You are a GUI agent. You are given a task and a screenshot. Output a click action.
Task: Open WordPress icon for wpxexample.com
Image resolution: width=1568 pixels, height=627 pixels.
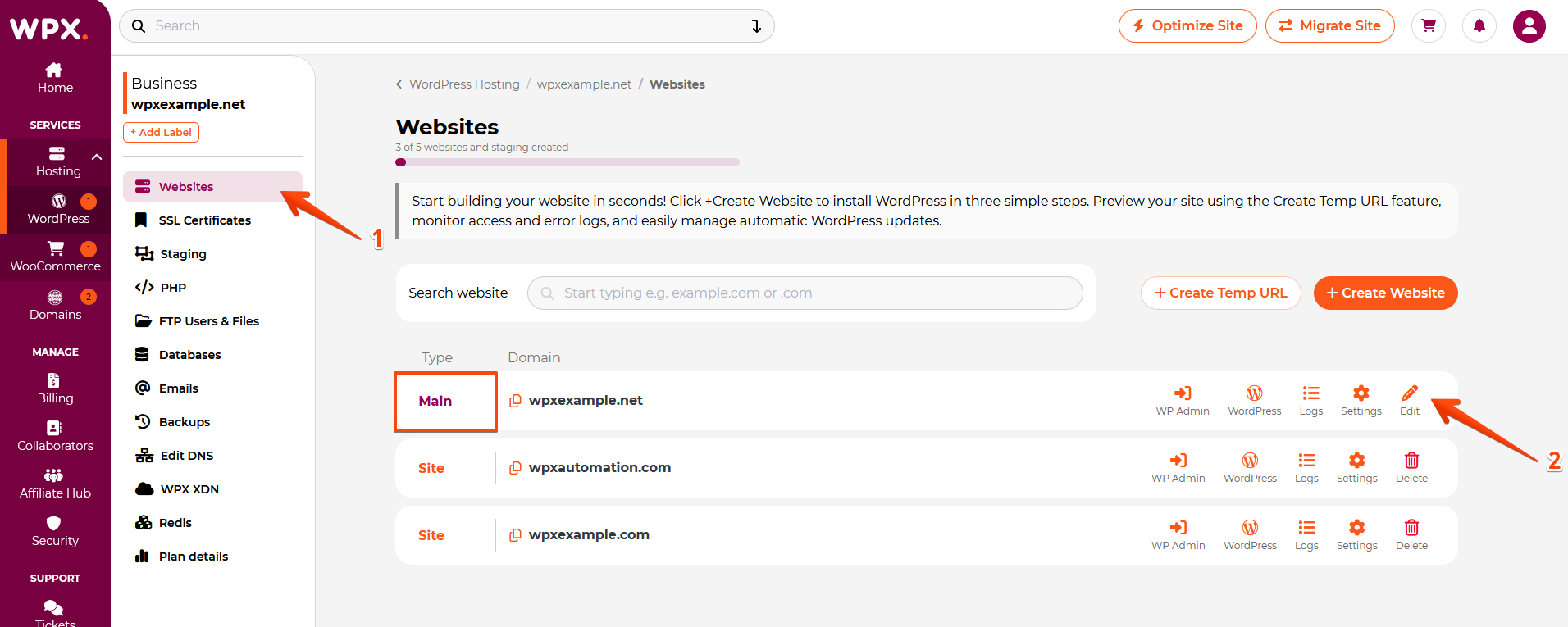[1250, 535]
